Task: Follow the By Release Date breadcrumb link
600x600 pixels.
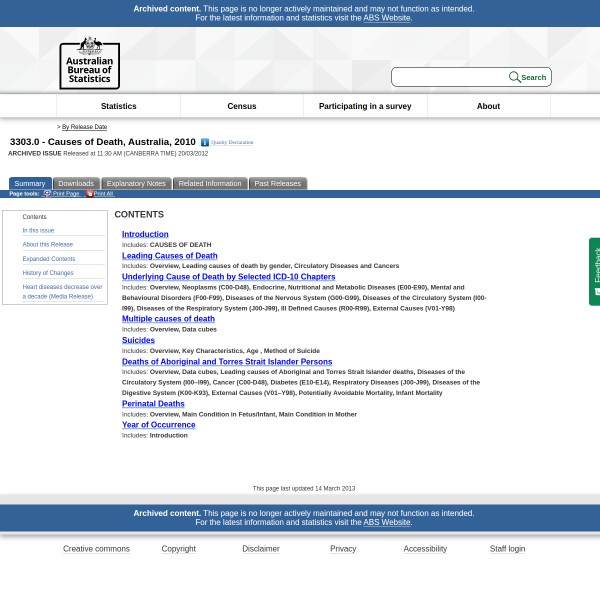Action: 84,127
